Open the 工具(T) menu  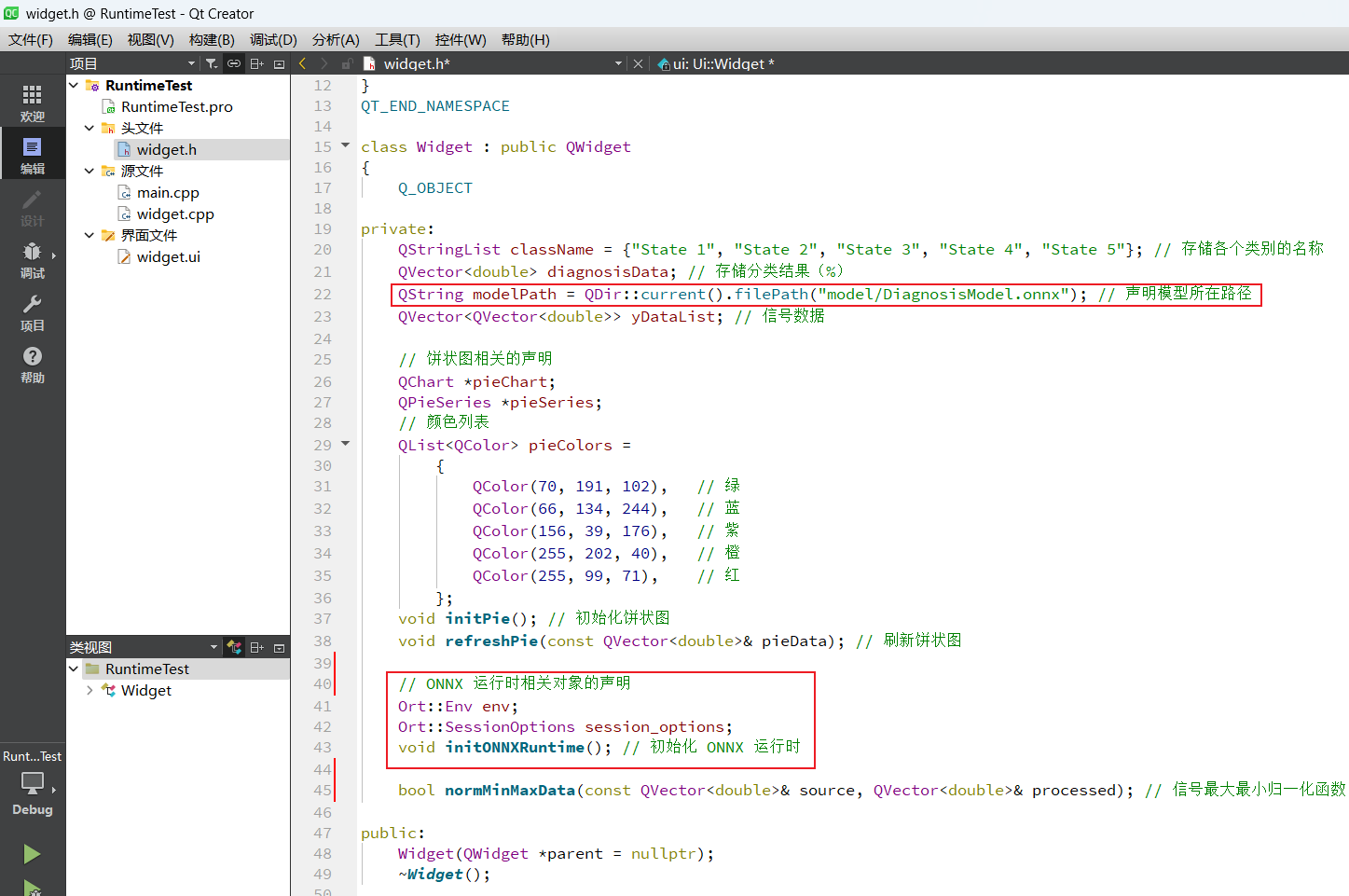[x=397, y=39]
